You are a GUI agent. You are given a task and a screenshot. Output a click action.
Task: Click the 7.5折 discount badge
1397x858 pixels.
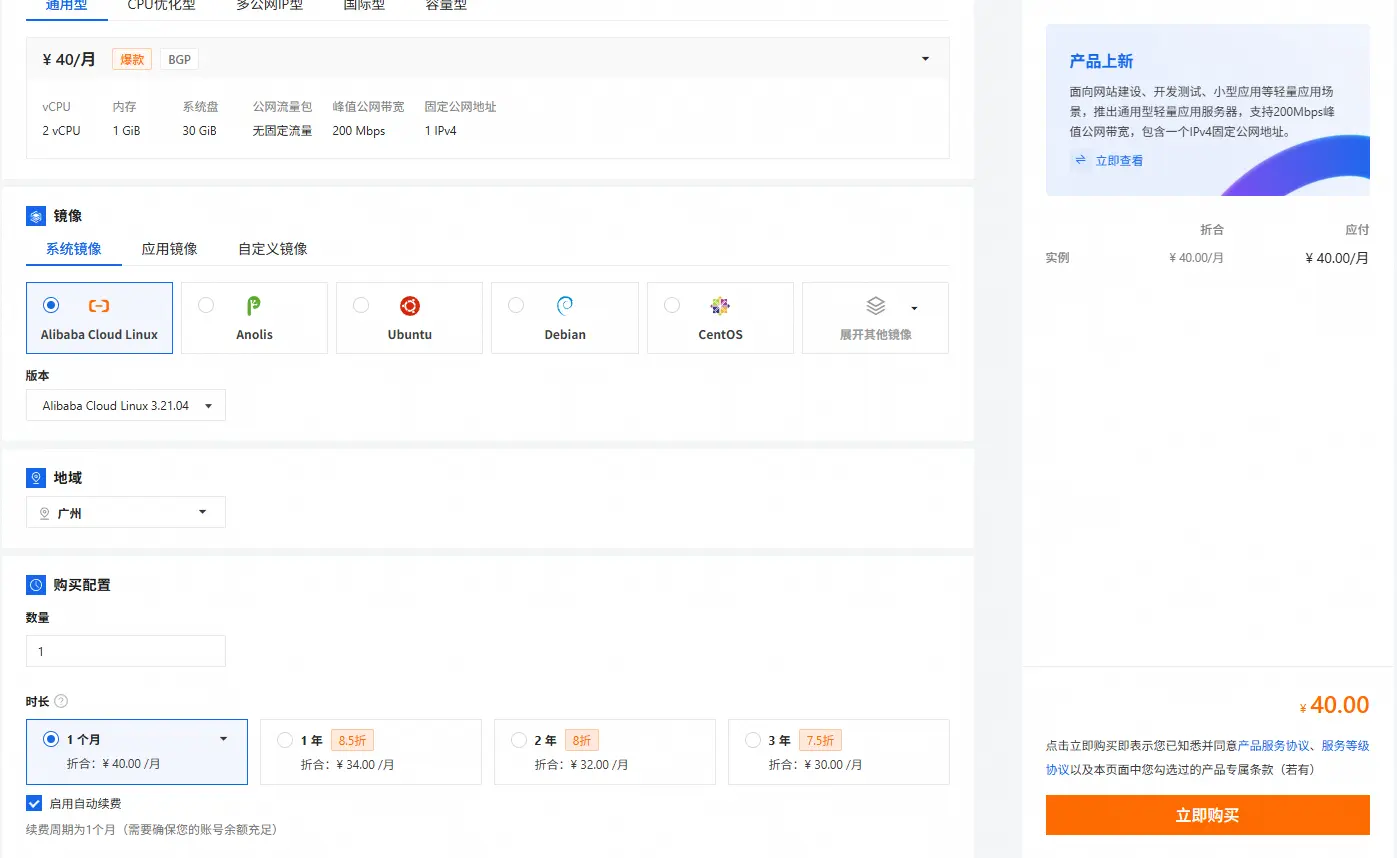(x=820, y=741)
